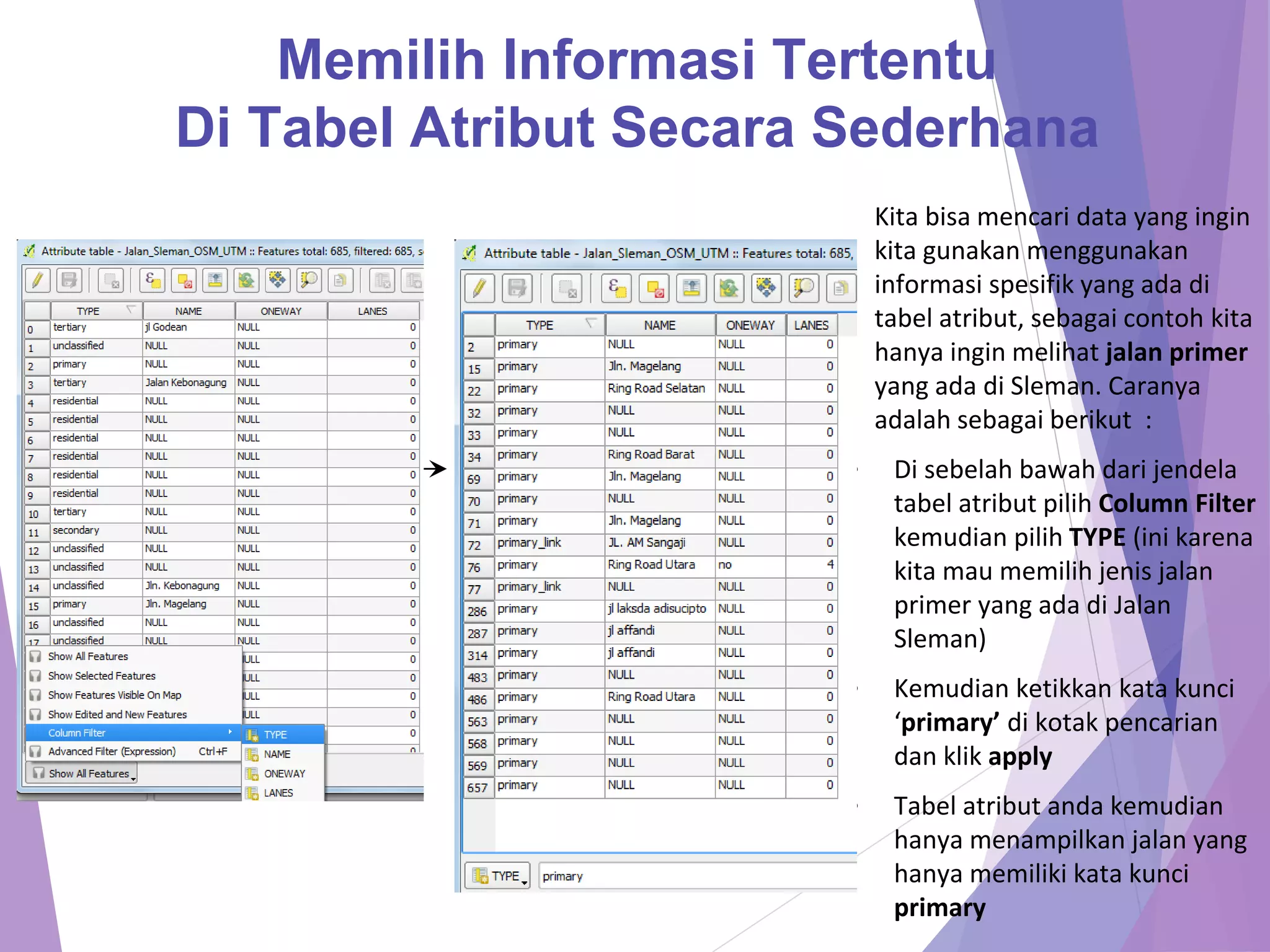Viewport: 1270px width, 952px height.
Task: Open the Column Filter submenu
Action: [x=133, y=733]
